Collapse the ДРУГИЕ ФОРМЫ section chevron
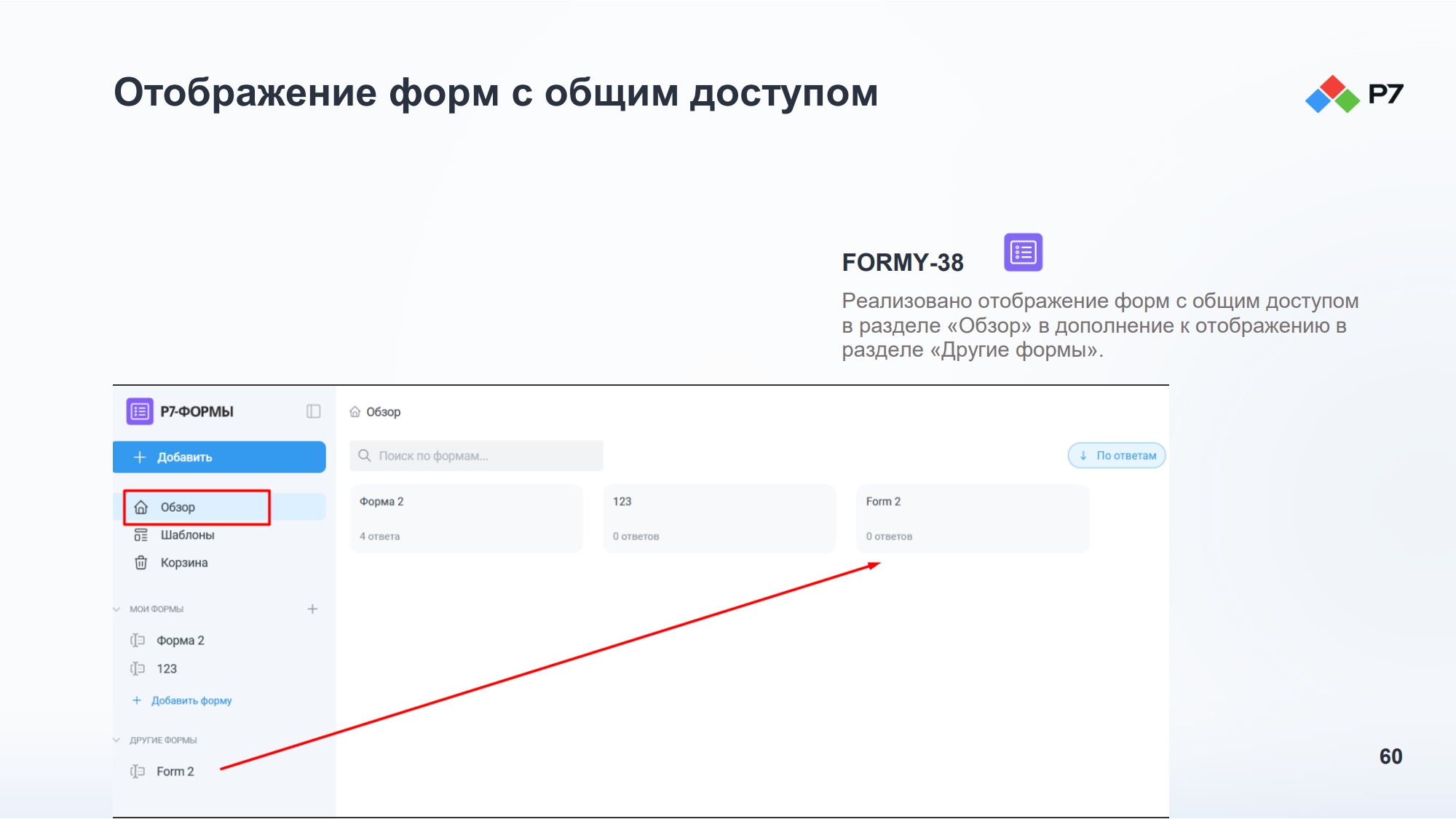The image size is (1456, 819). tap(116, 740)
